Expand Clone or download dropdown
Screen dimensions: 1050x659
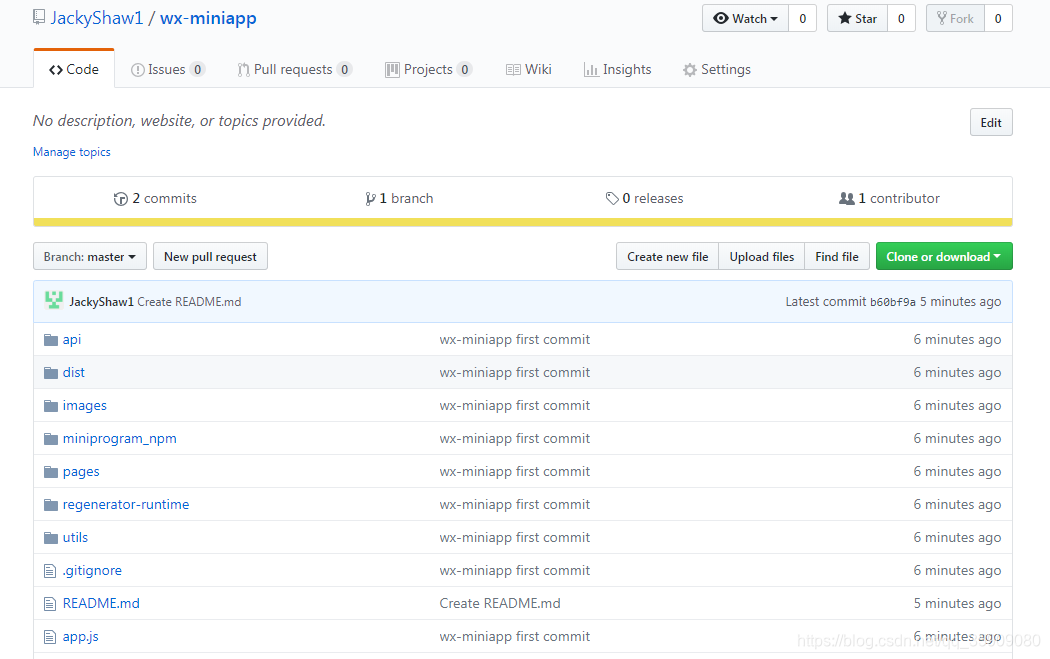coord(944,257)
